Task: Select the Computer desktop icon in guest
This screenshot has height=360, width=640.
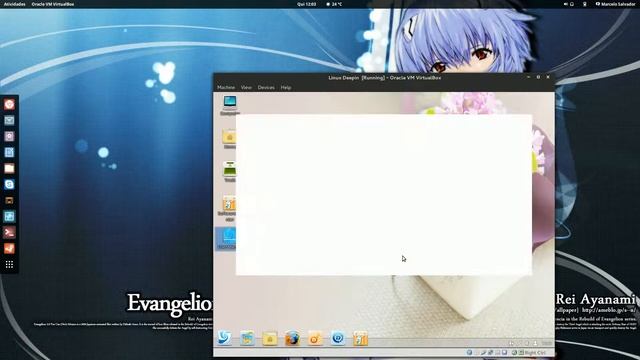Action: (229, 105)
